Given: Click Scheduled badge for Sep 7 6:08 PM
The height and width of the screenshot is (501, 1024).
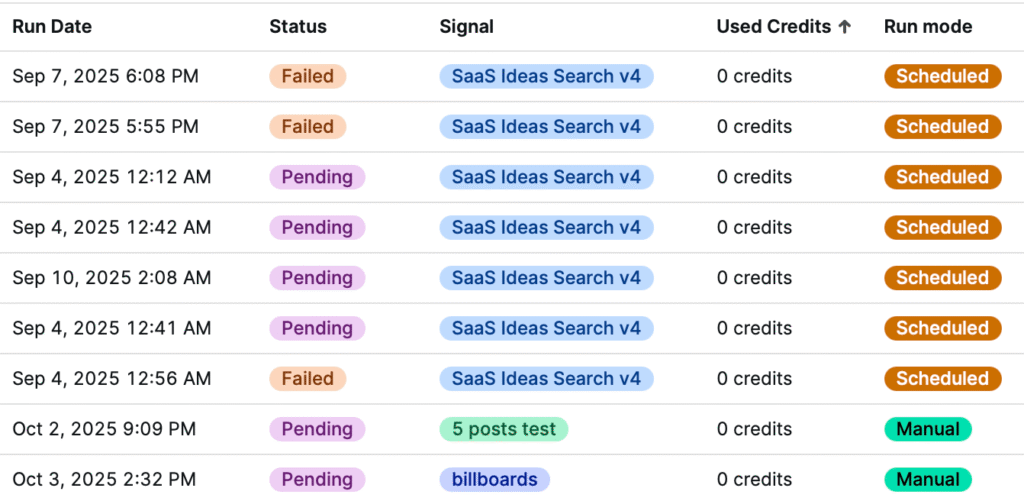Looking at the screenshot, I should (942, 76).
